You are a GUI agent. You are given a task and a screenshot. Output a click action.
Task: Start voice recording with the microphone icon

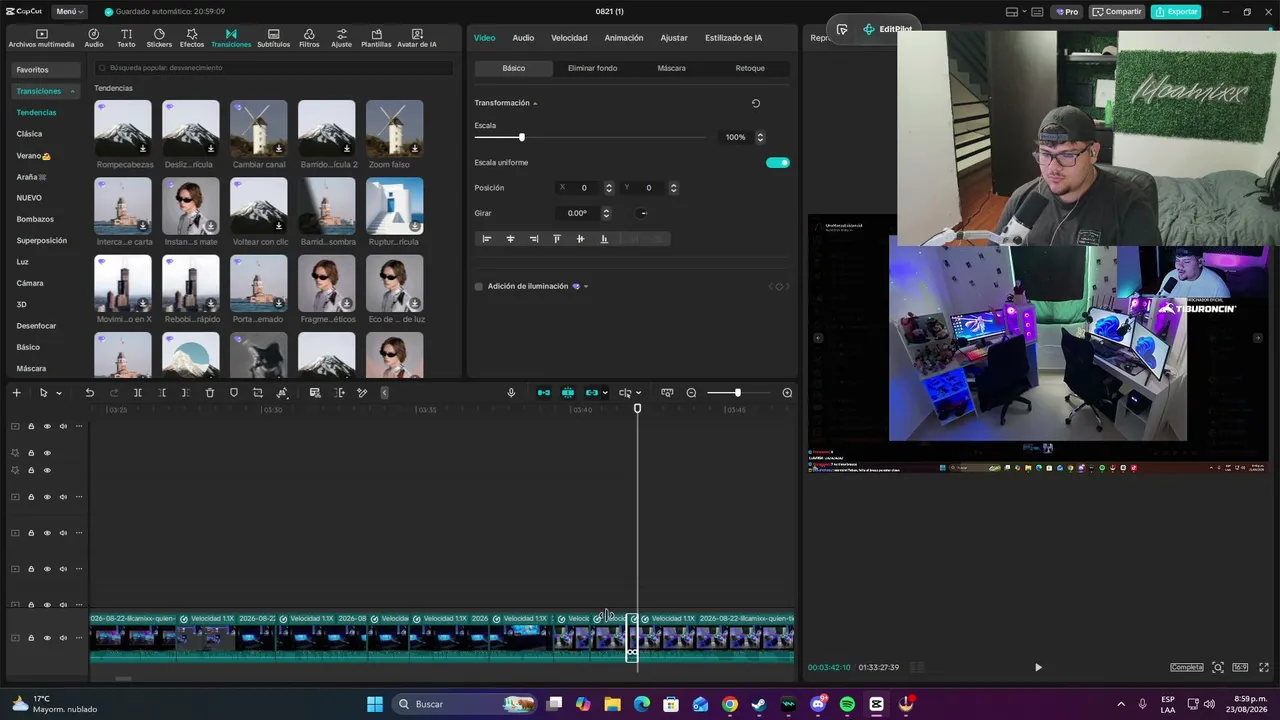pyautogui.click(x=511, y=393)
